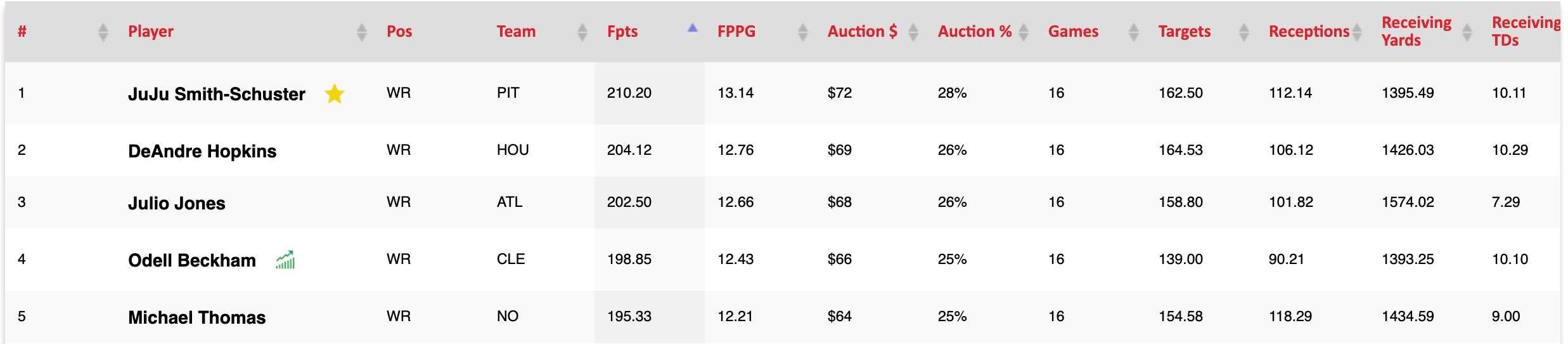The height and width of the screenshot is (344, 1568).
Task: Click the sort arrows in the FPPG column
Action: tap(803, 32)
